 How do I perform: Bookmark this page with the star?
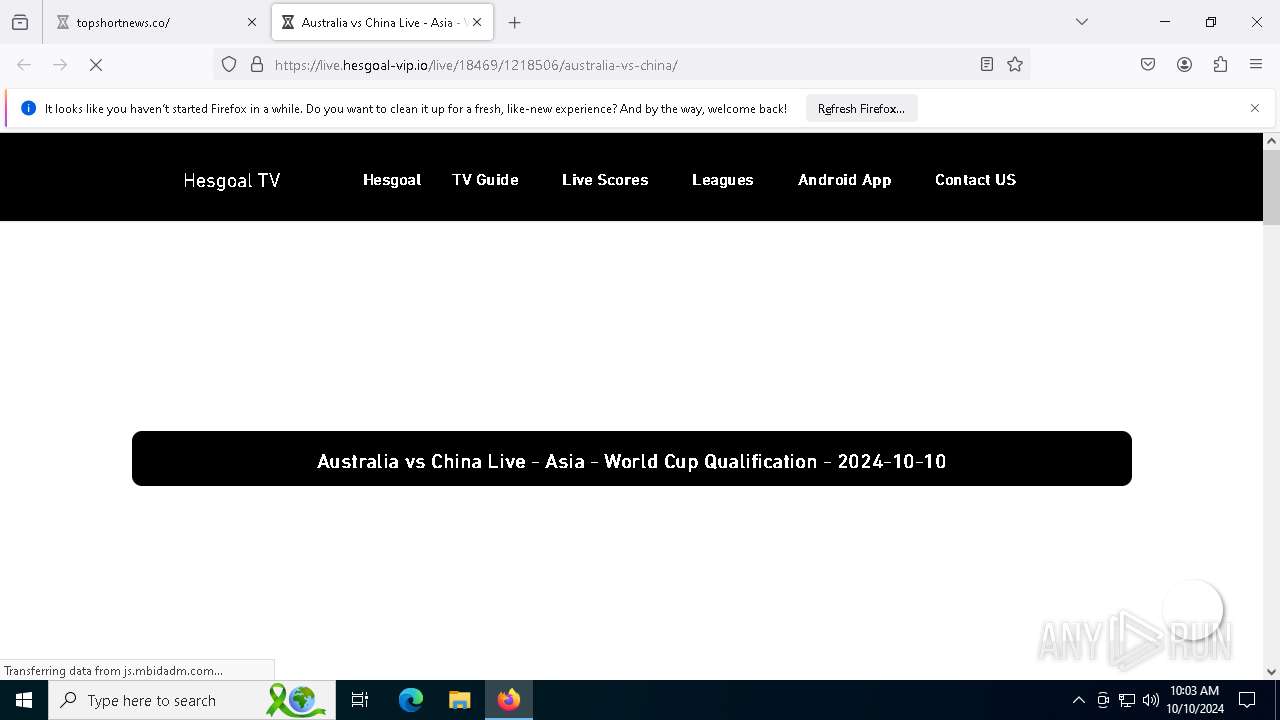point(1015,65)
